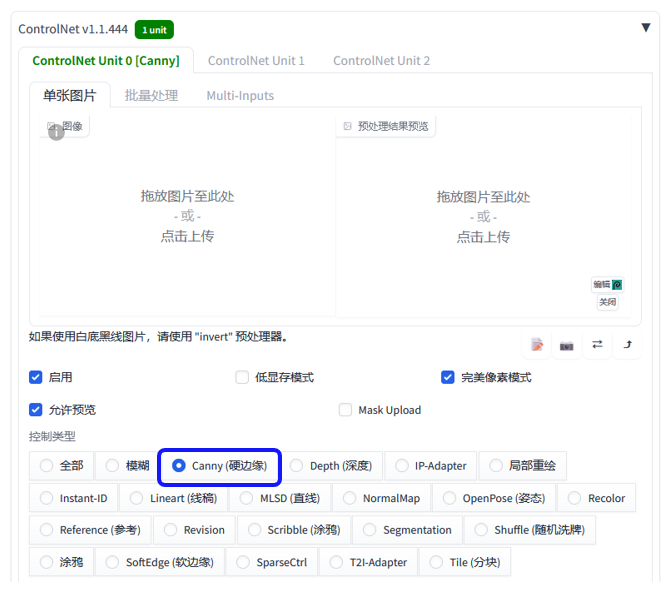Click the invert 预处理器 hint text

coord(159,337)
